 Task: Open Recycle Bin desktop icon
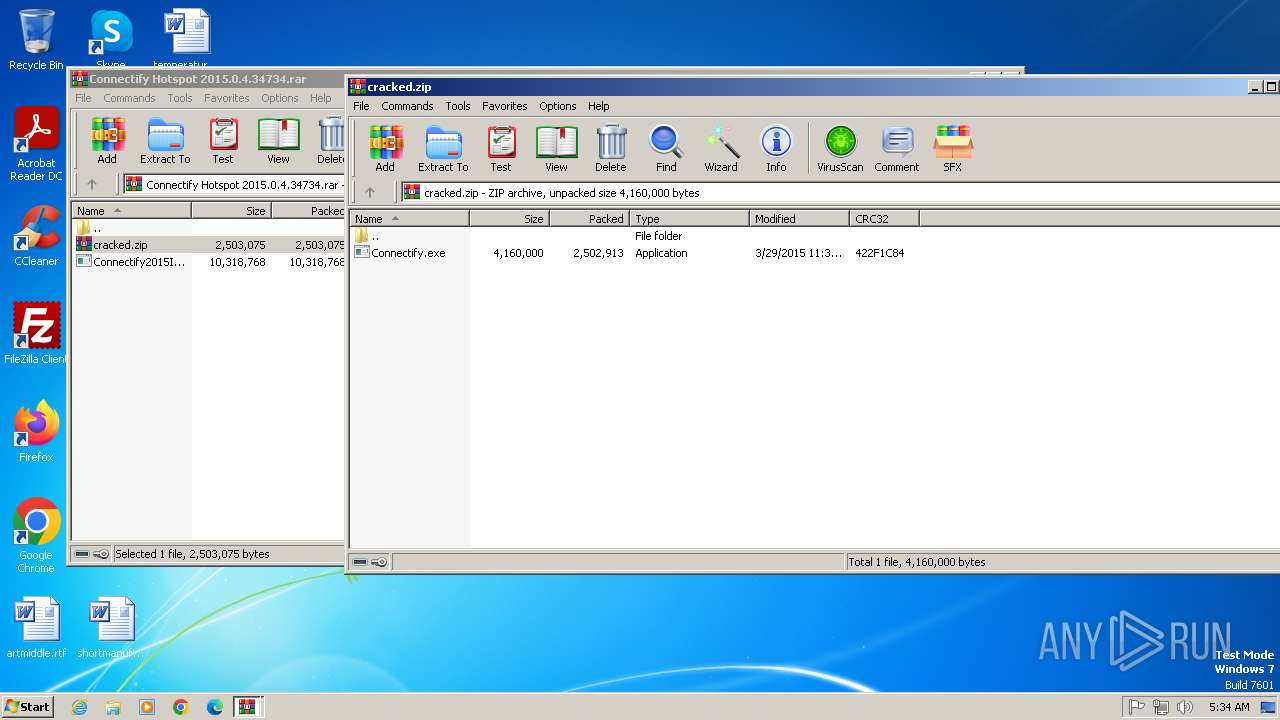36,39
